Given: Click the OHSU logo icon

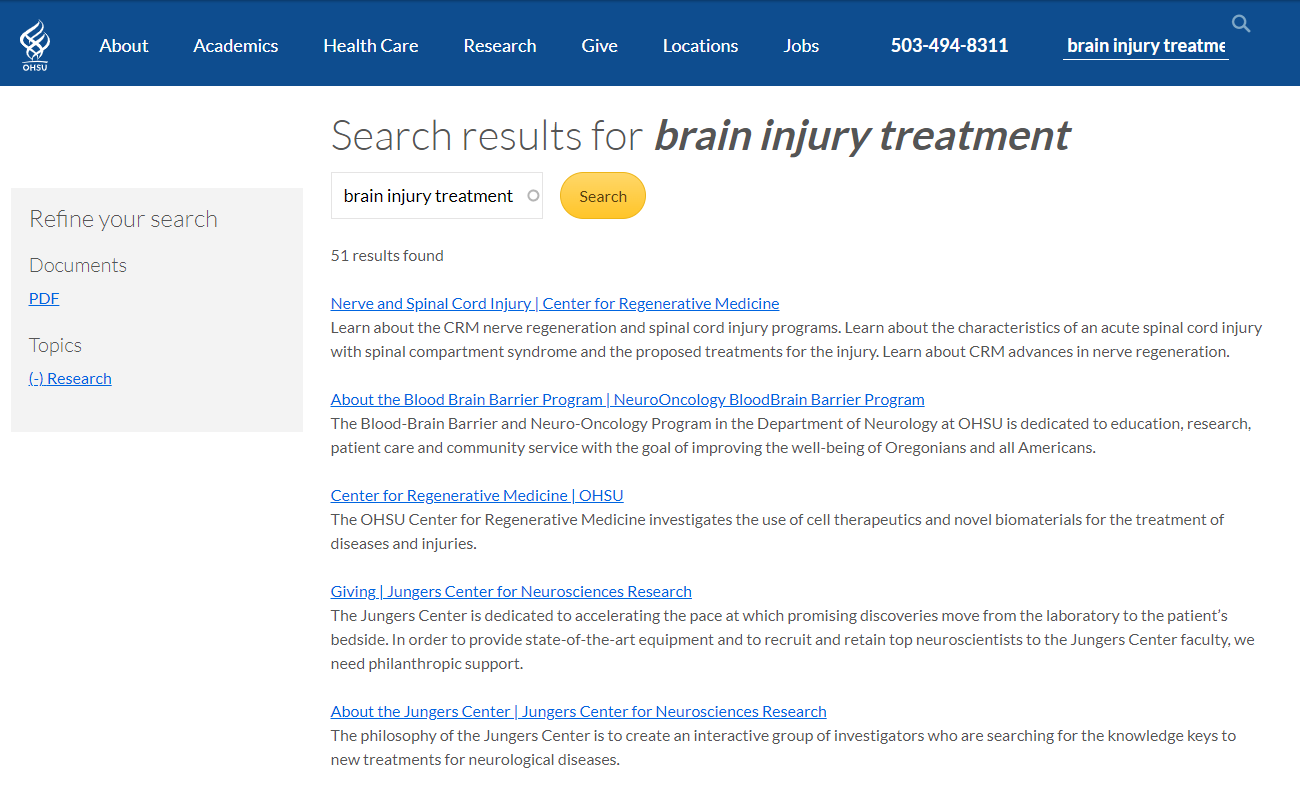Looking at the screenshot, I should [x=35, y=46].
